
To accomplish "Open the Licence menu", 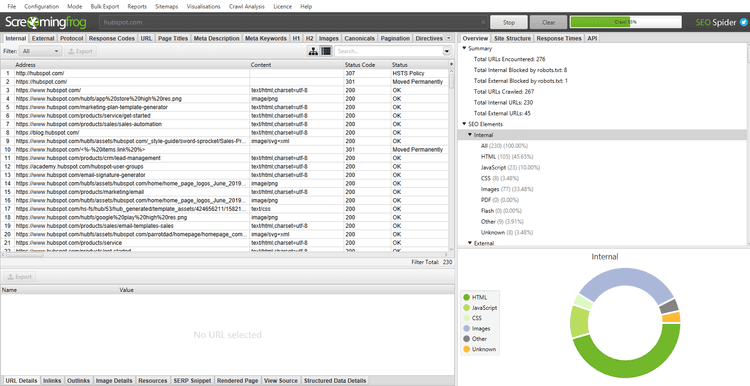I will coord(283,7).
